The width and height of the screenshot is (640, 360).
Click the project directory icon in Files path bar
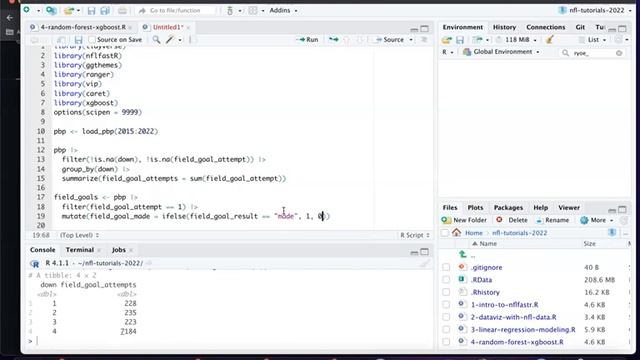click(612, 232)
